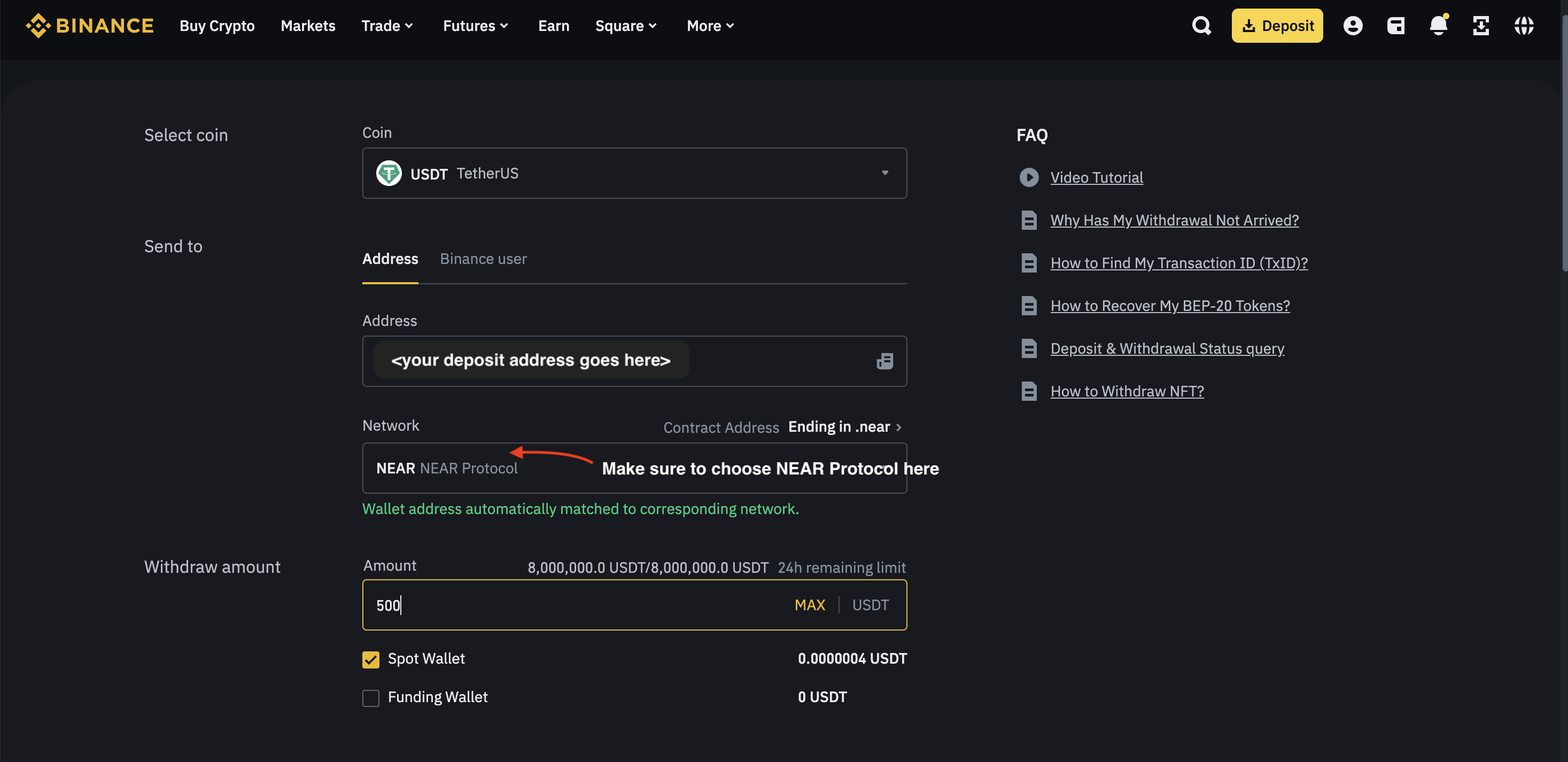Open the Trade menu dropdown
This screenshot has height=762, width=1568.
[x=387, y=26]
